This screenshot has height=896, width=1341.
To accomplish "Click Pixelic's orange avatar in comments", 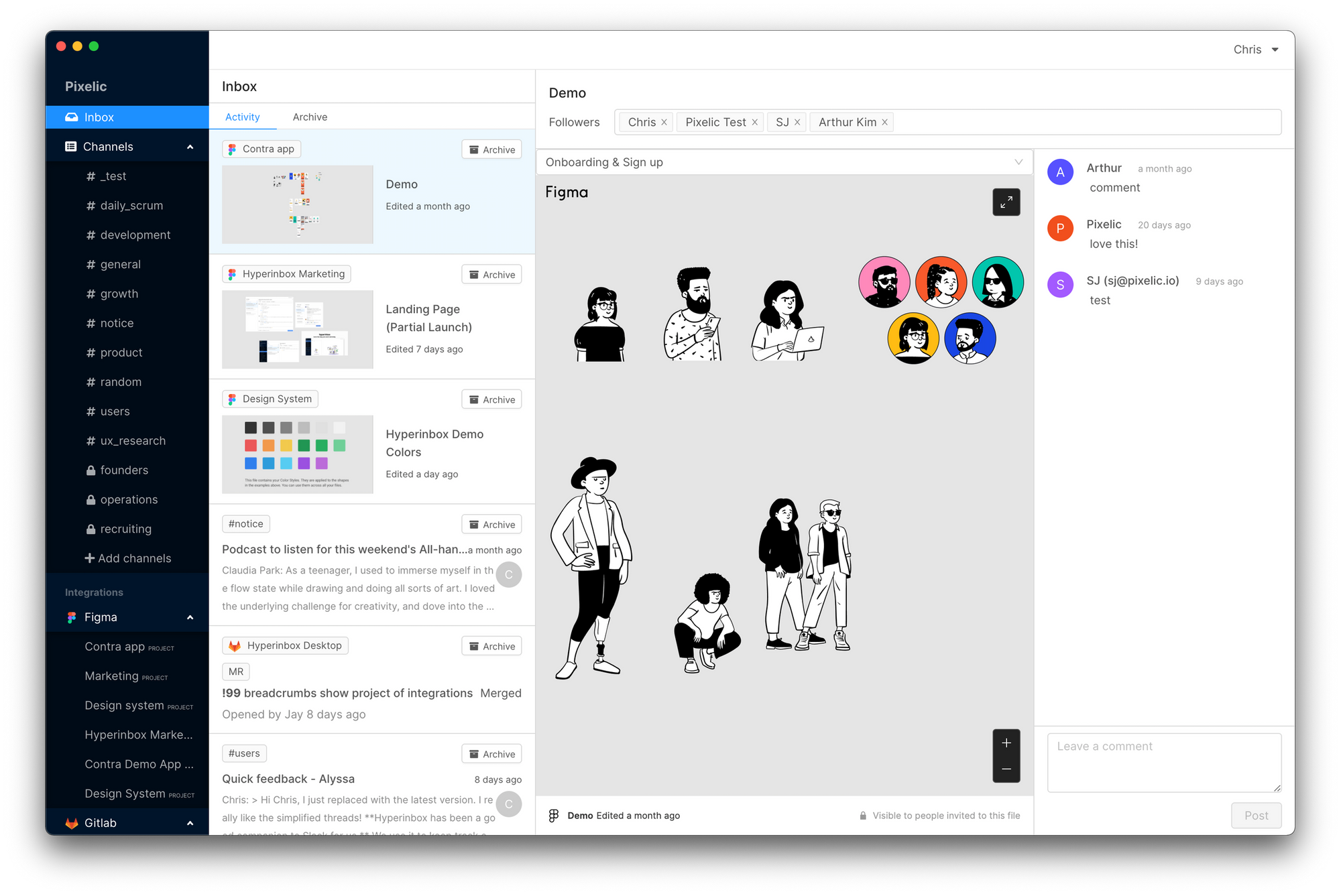I will coord(1060,229).
